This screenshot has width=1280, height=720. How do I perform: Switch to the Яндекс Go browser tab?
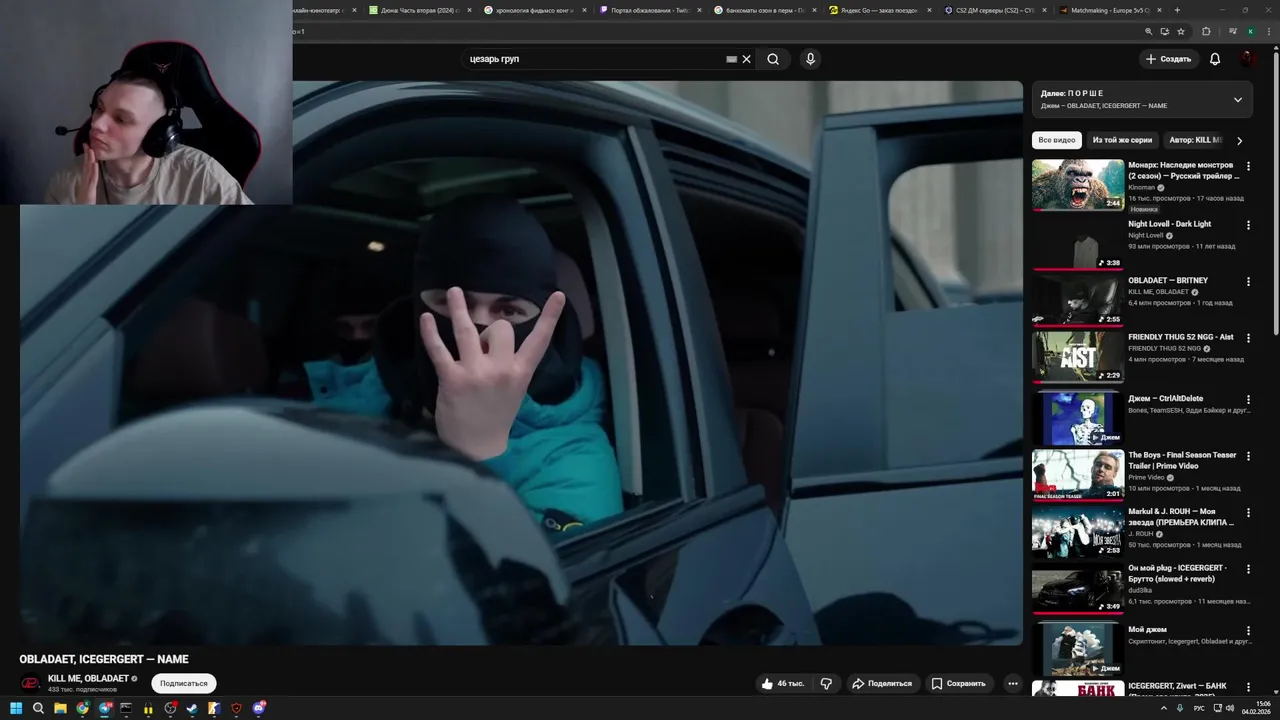(880, 10)
